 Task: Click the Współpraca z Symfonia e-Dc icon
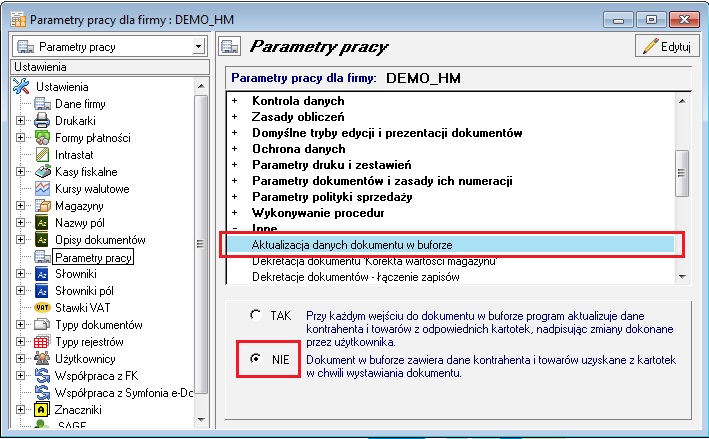42,392
